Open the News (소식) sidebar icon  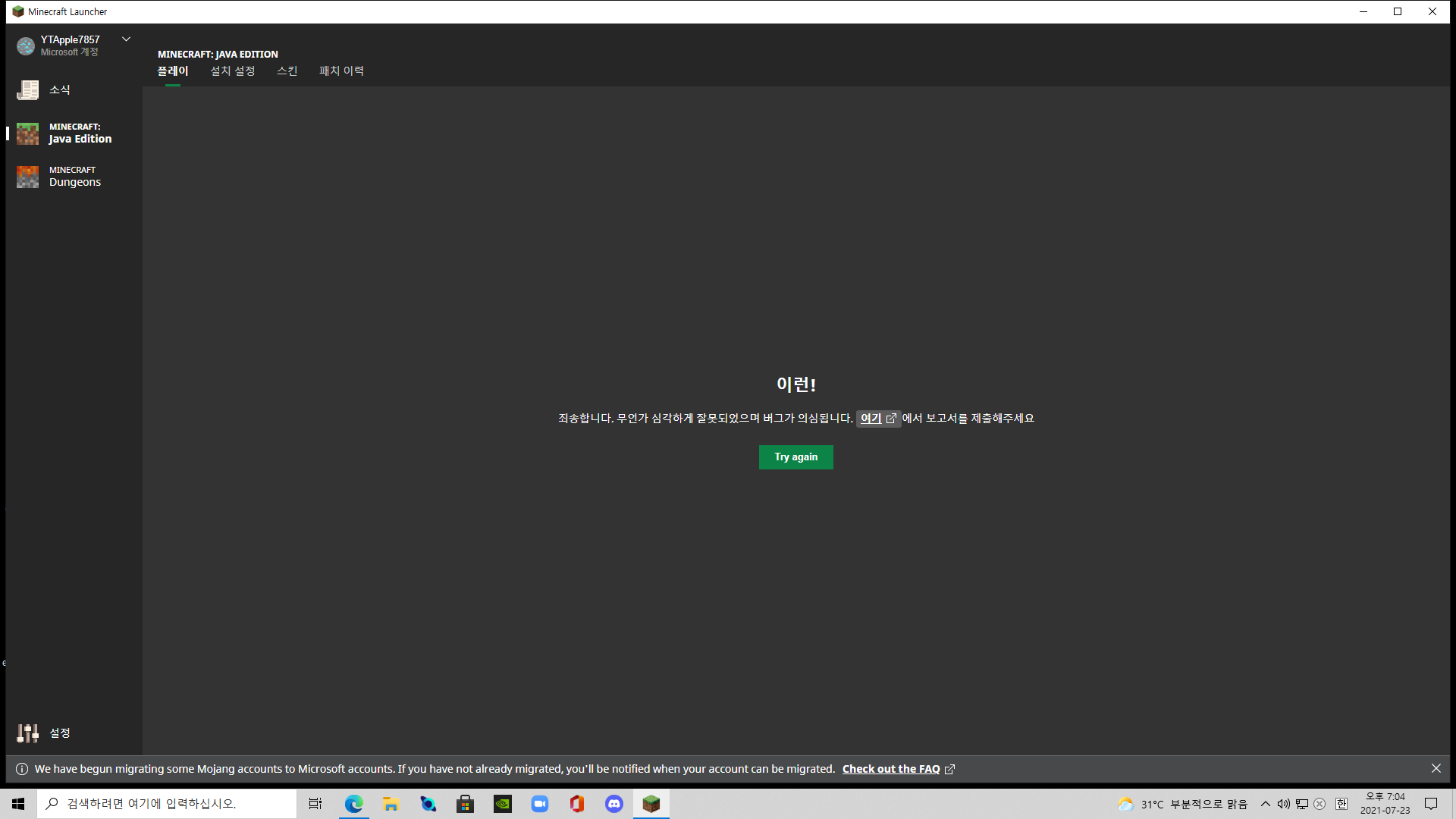pyautogui.click(x=28, y=90)
